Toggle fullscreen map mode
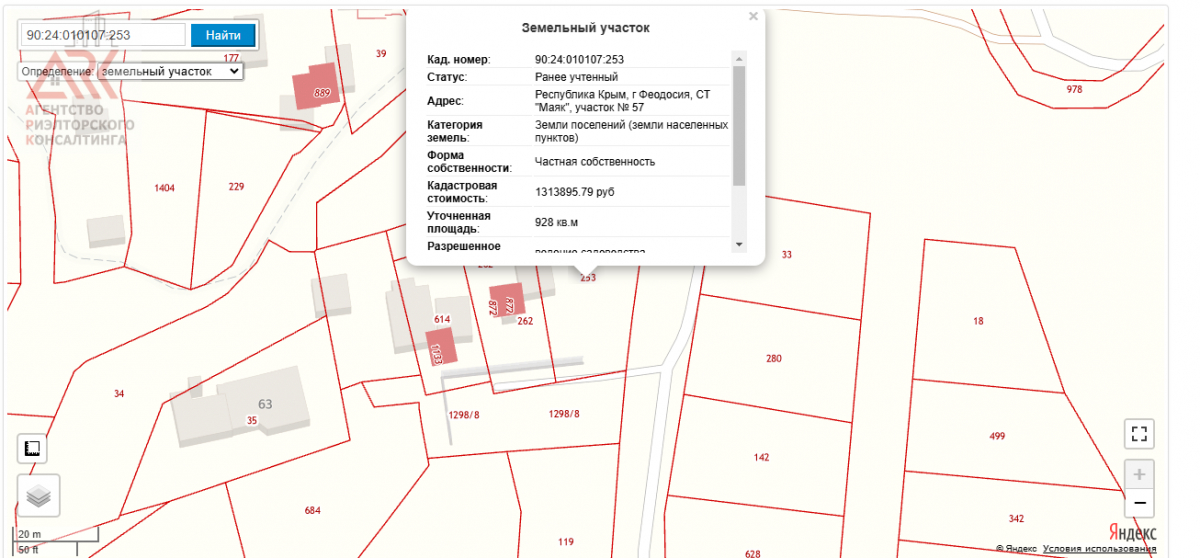This screenshot has width=1200, height=558. tap(1138, 433)
